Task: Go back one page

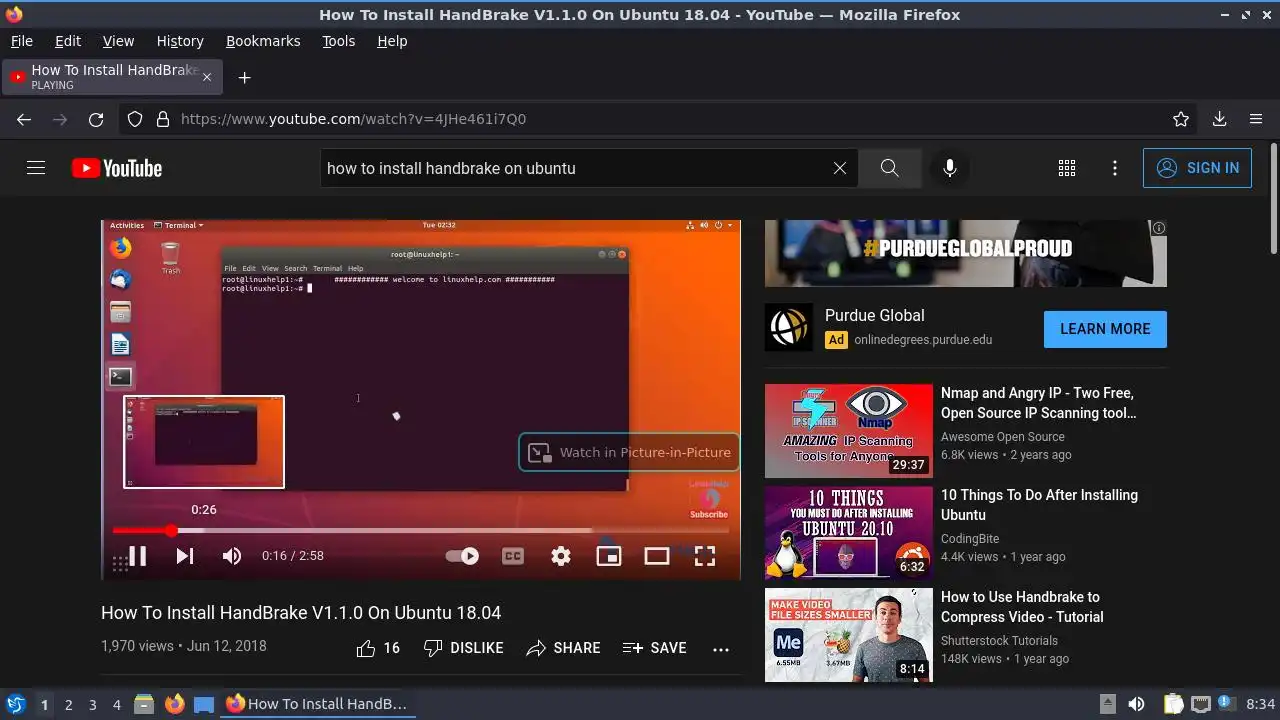Action: coord(24,119)
